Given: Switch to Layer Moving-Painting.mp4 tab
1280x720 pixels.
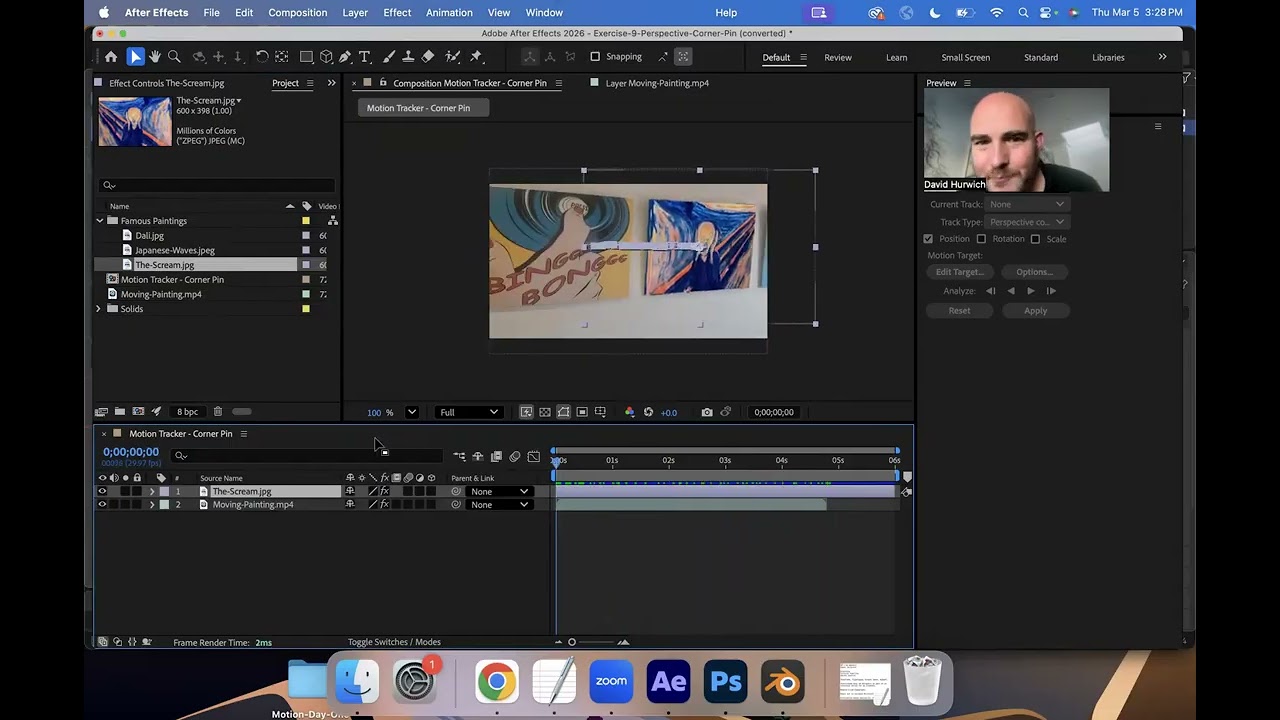Looking at the screenshot, I should [657, 83].
